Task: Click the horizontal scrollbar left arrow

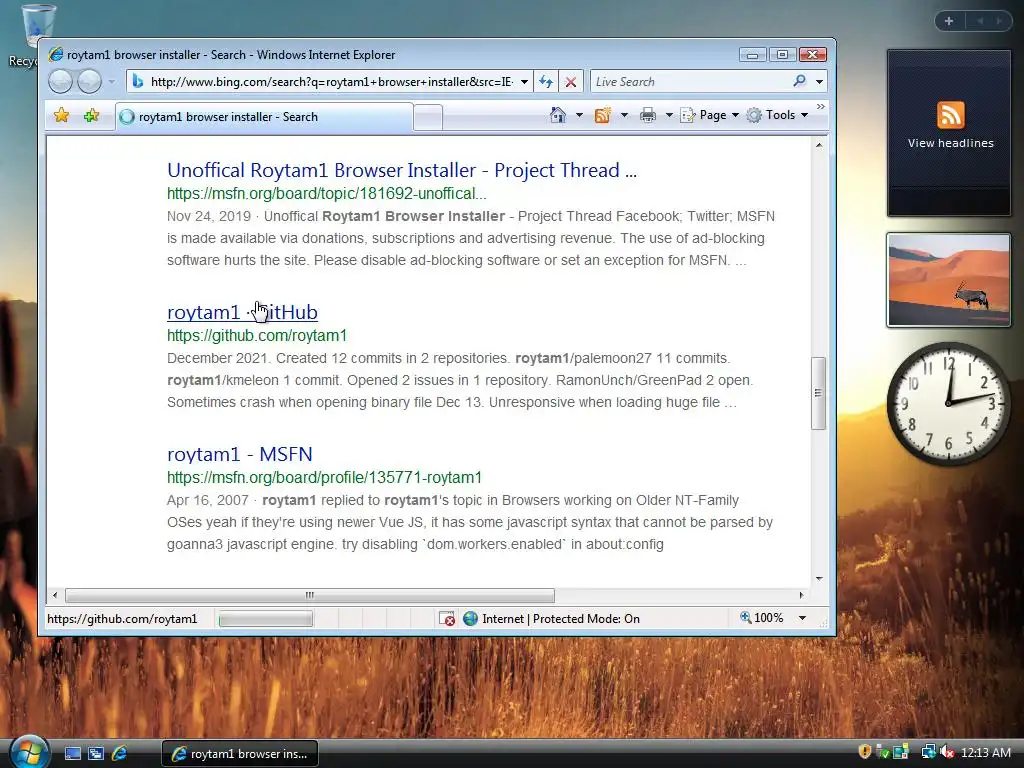Action: (x=56, y=595)
